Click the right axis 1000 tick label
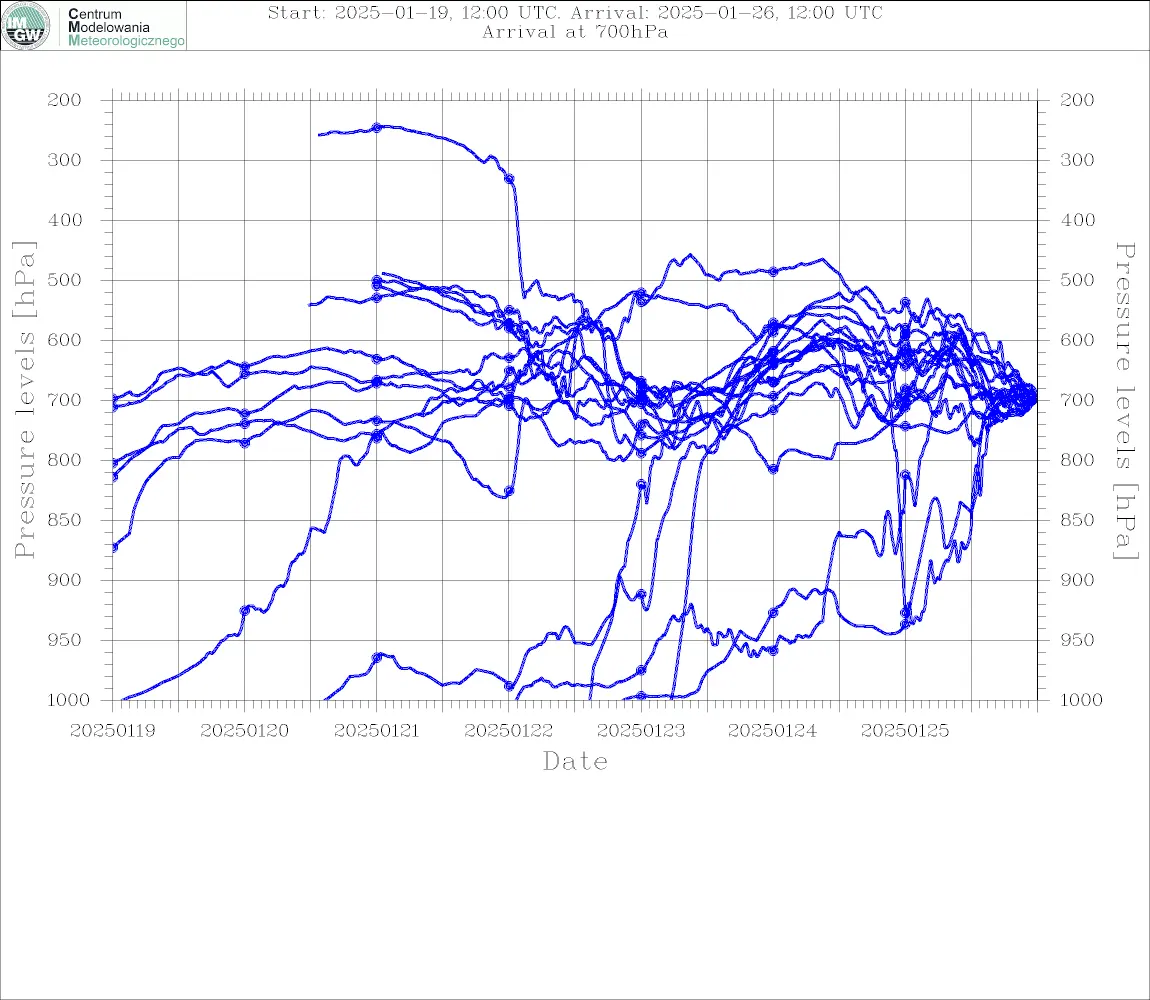Screen dimensions: 1150x1000 [1082, 700]
